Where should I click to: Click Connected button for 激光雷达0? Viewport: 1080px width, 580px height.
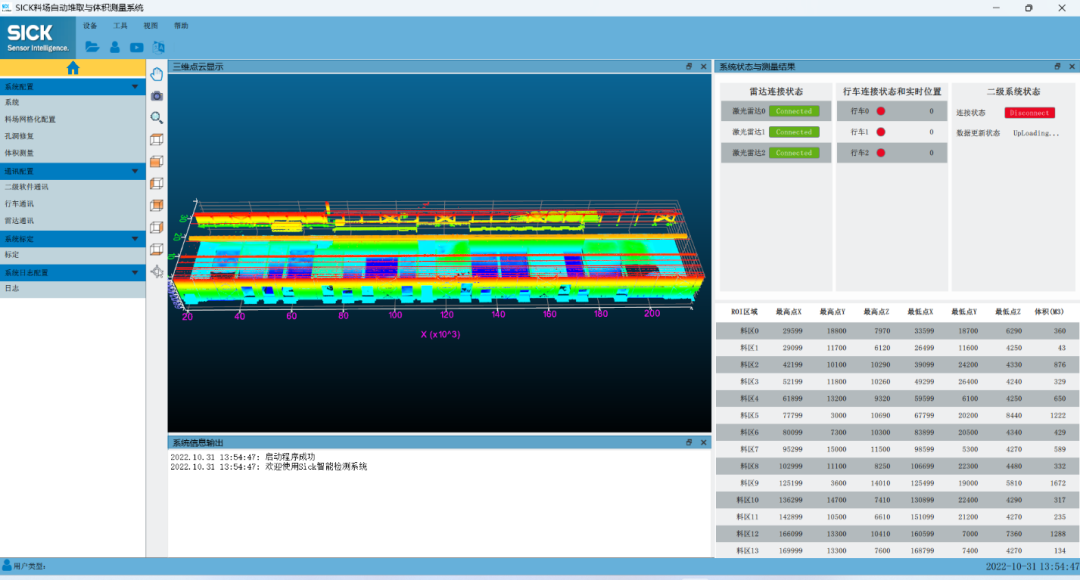pos(794,111)
